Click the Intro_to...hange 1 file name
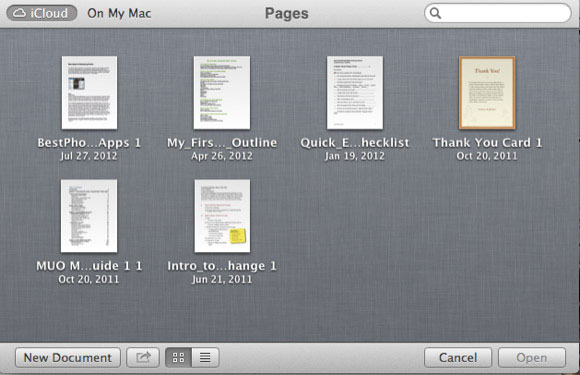This screenshot has height=375, width=580. click(222, 266)
